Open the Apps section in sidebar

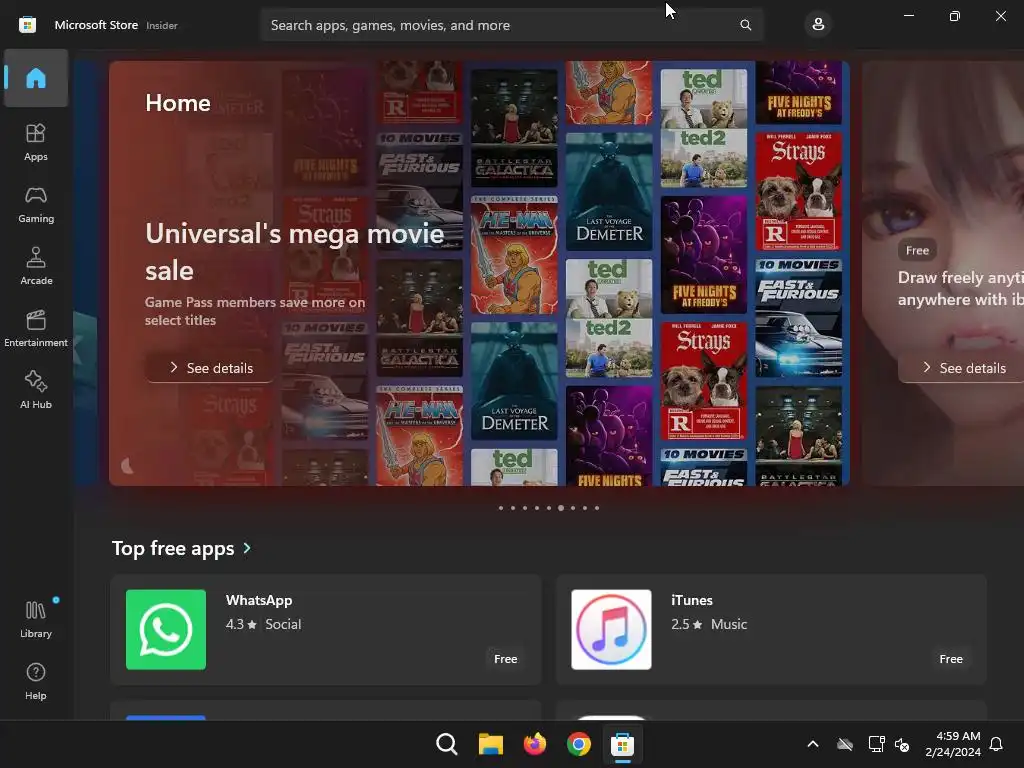[36, 142]
